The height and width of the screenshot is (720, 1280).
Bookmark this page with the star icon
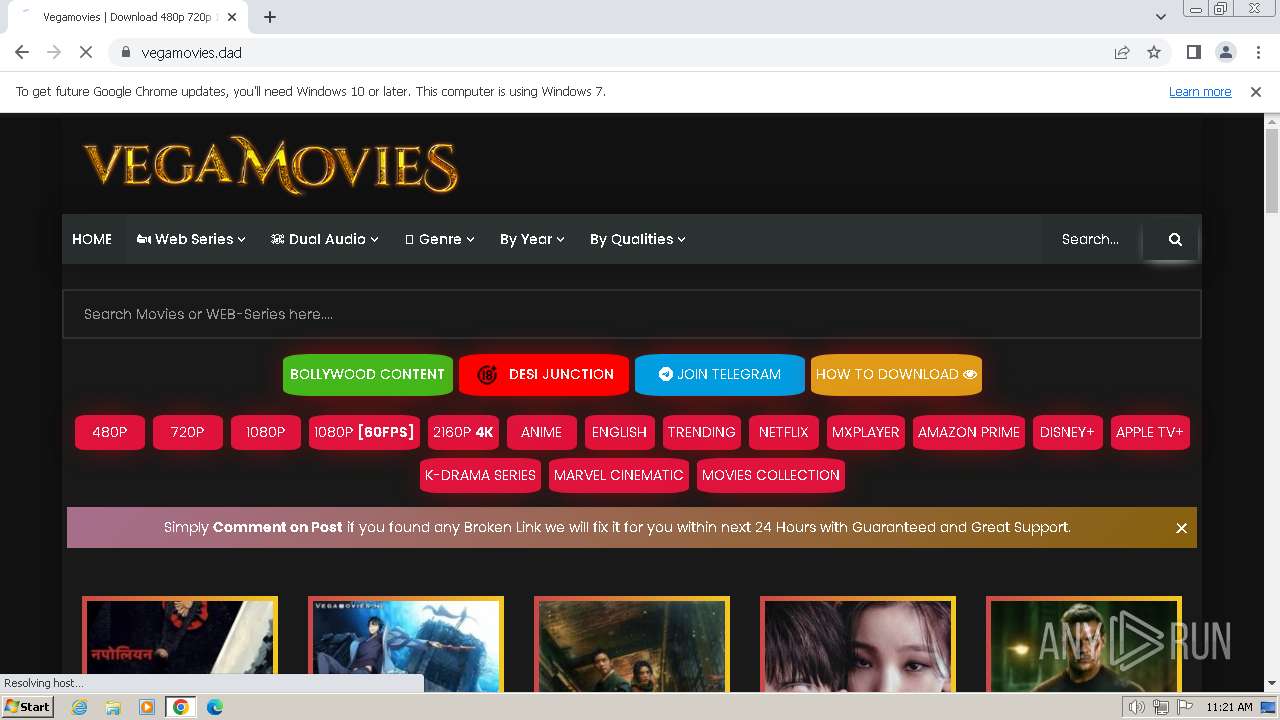(1154, 52)
